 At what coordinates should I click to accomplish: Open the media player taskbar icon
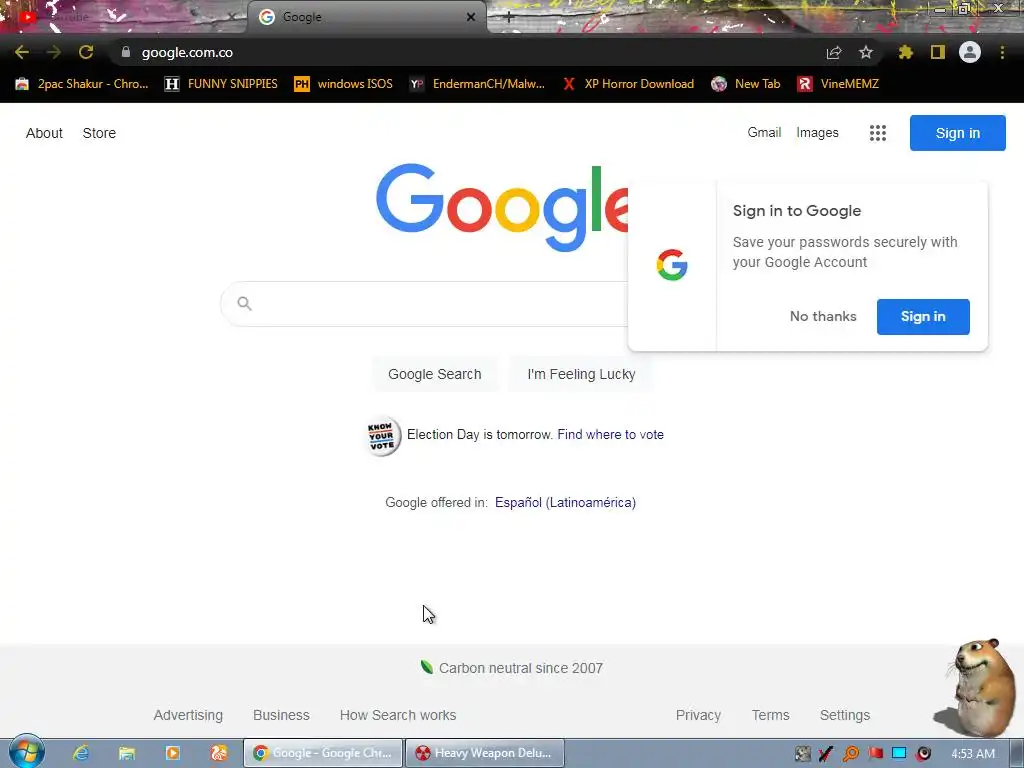click(173, 753)
